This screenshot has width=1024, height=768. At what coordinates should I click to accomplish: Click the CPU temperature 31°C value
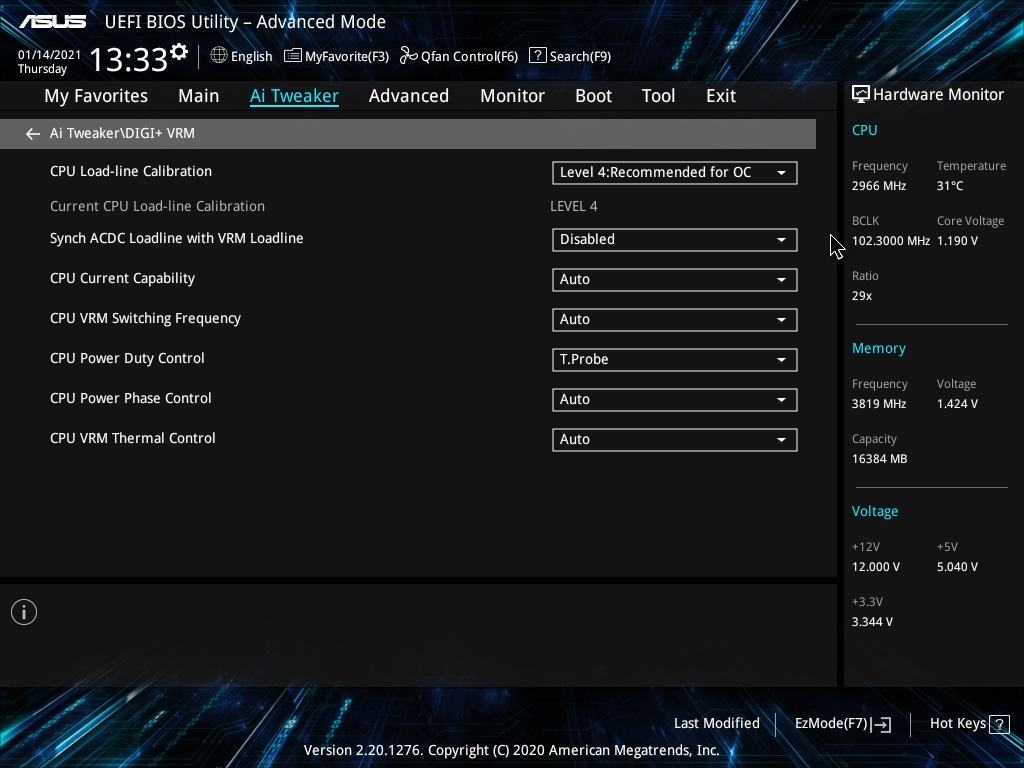[x=950, y=186]
